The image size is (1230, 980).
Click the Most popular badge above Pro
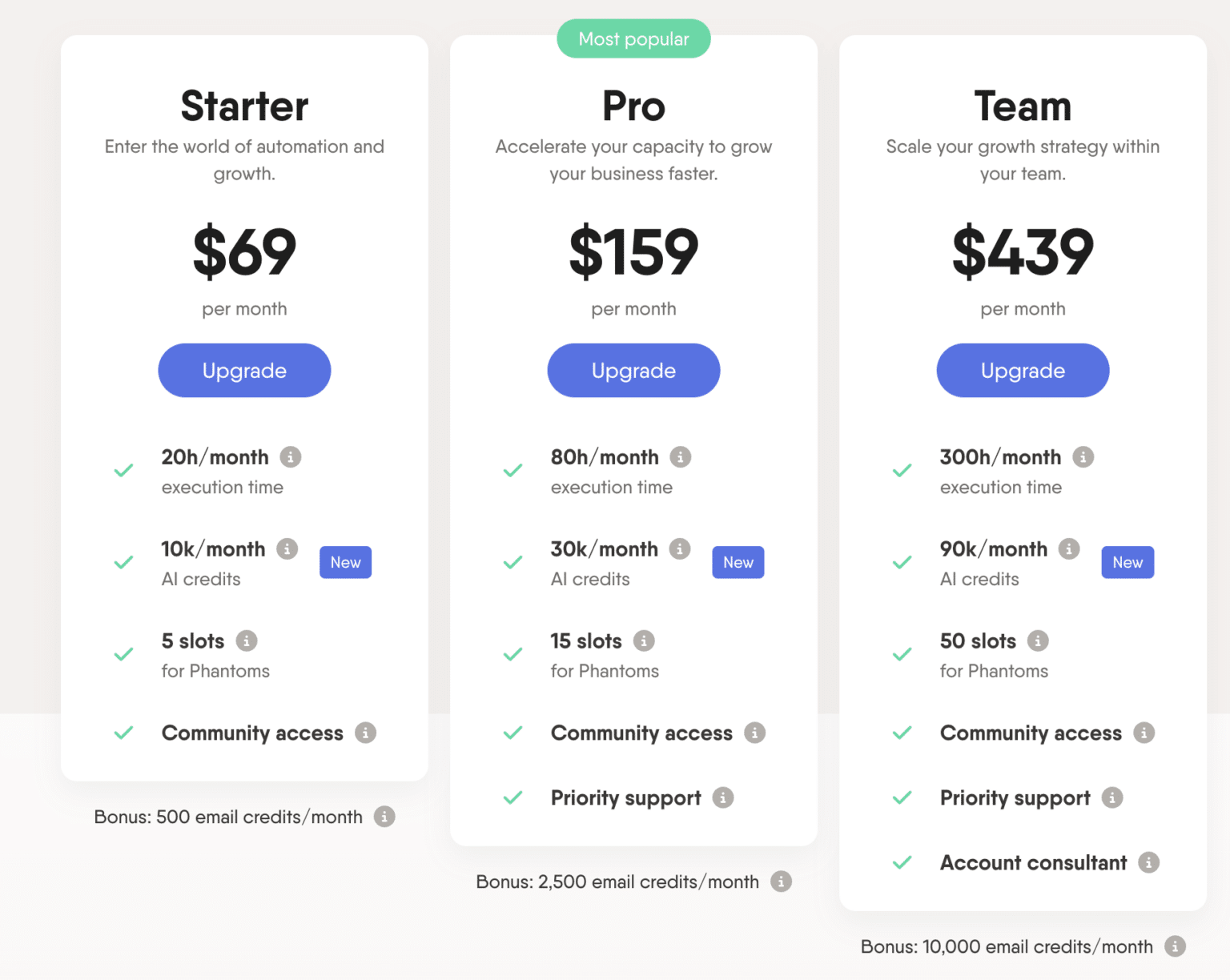click(633, 38)
